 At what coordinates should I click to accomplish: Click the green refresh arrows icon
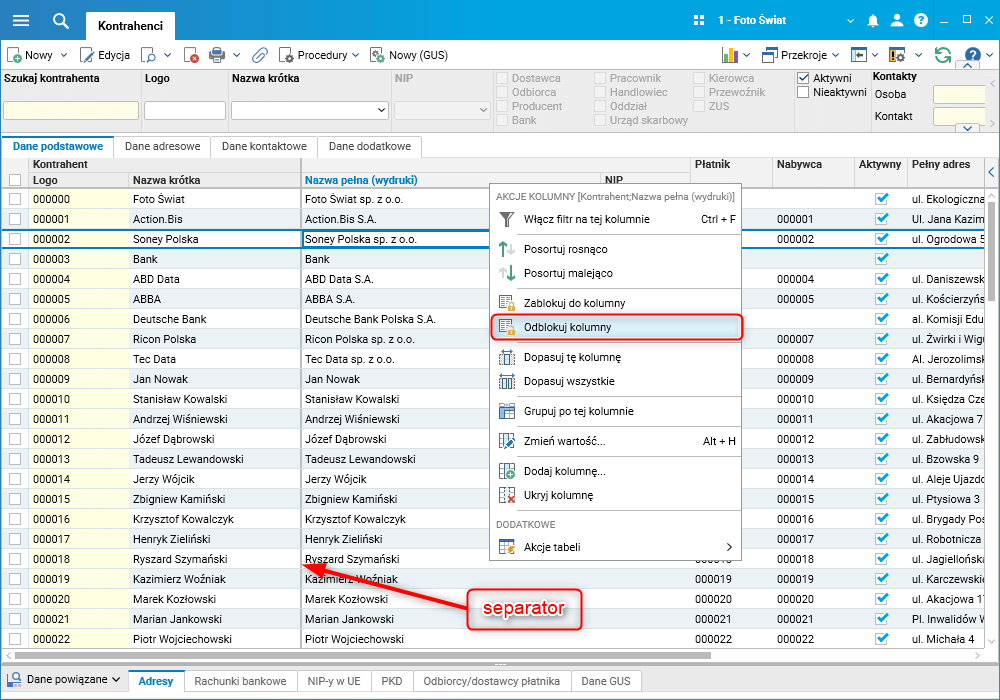(x=943, y=55)
